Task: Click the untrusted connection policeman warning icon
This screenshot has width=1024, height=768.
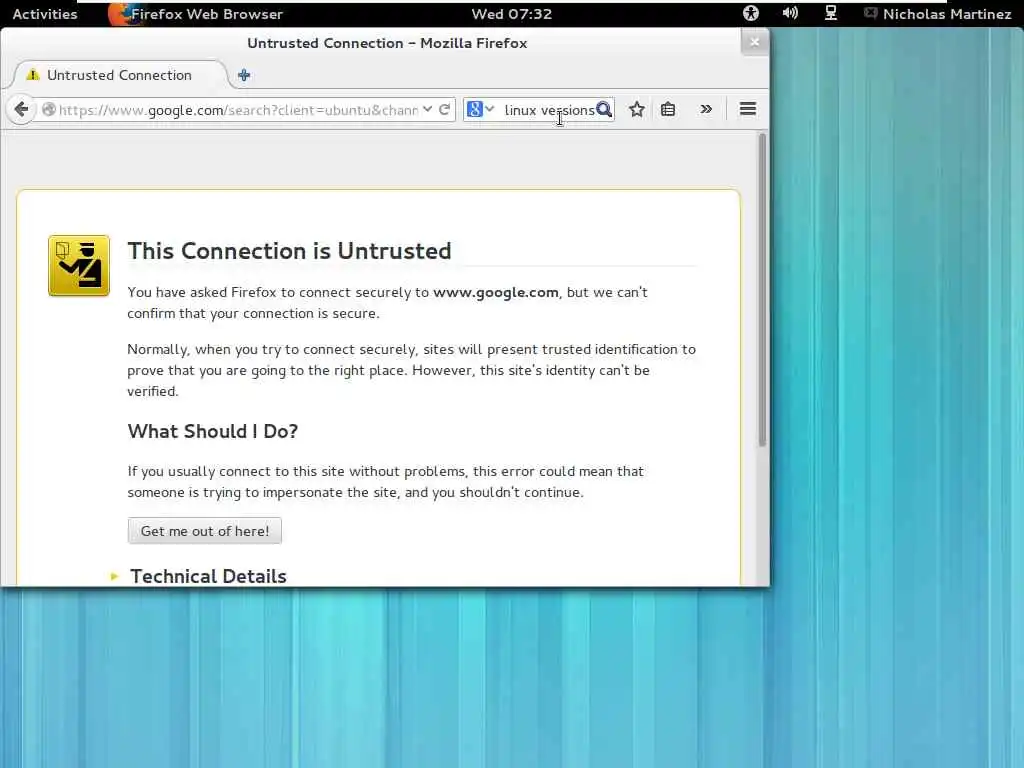Action: tap(79, 266)
